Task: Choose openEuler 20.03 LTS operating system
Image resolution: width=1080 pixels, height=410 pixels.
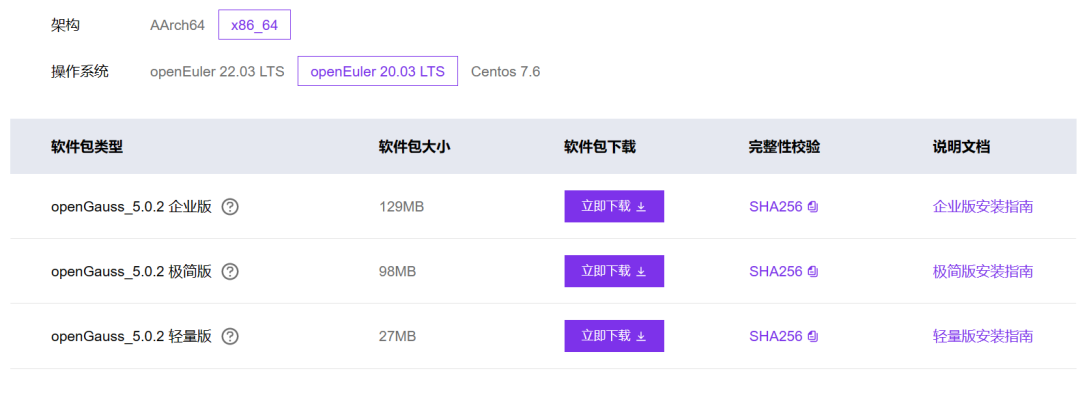Action: coord(377,72)
